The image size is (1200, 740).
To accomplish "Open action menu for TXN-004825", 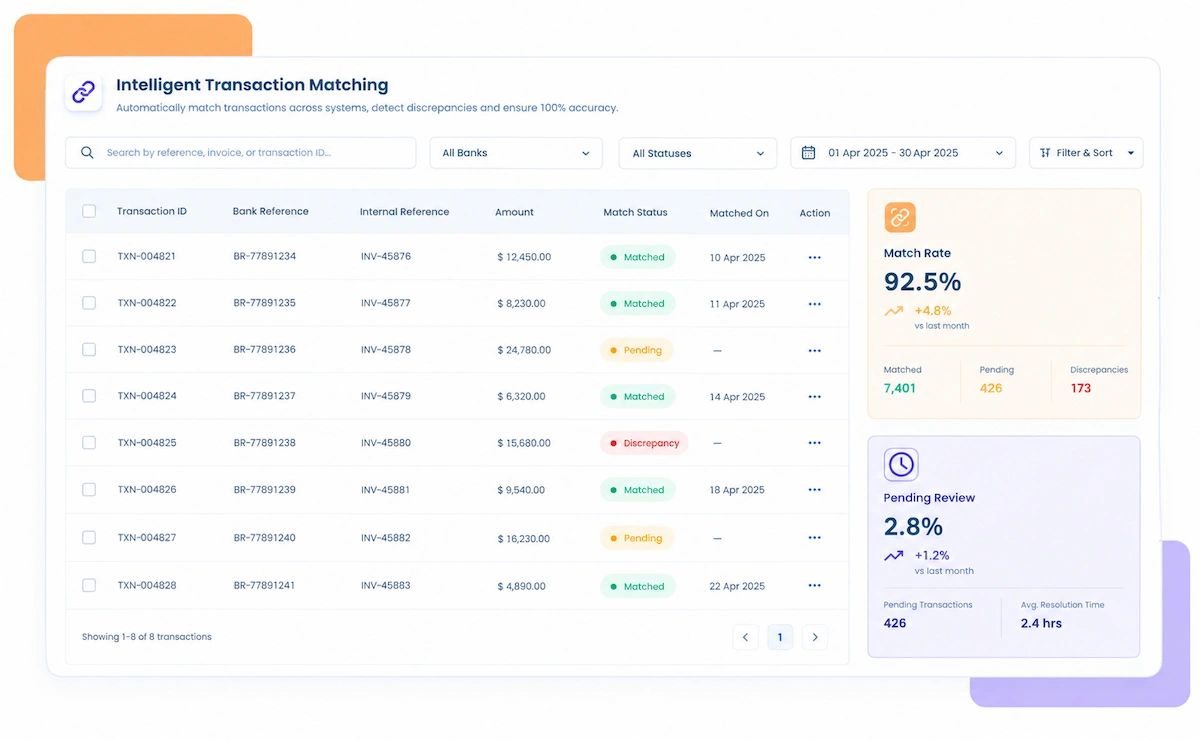I will [x=814, y=443].
